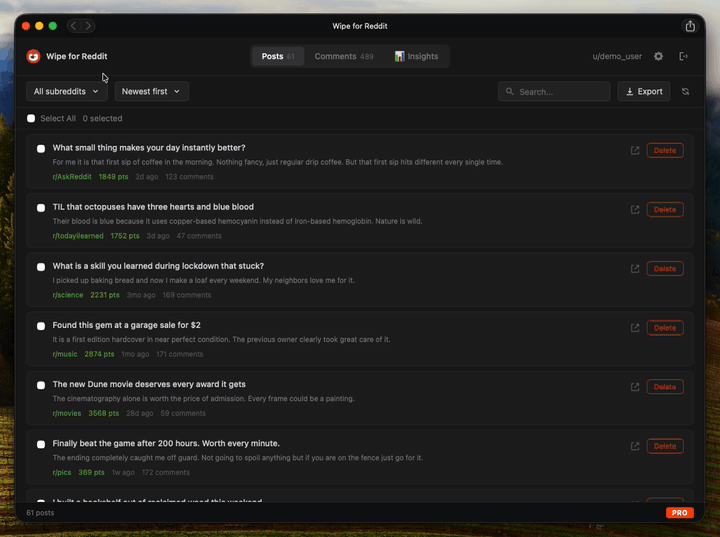Click the Search input field
Viewport: 720px width, 537px height.
(x=554, y=91)
